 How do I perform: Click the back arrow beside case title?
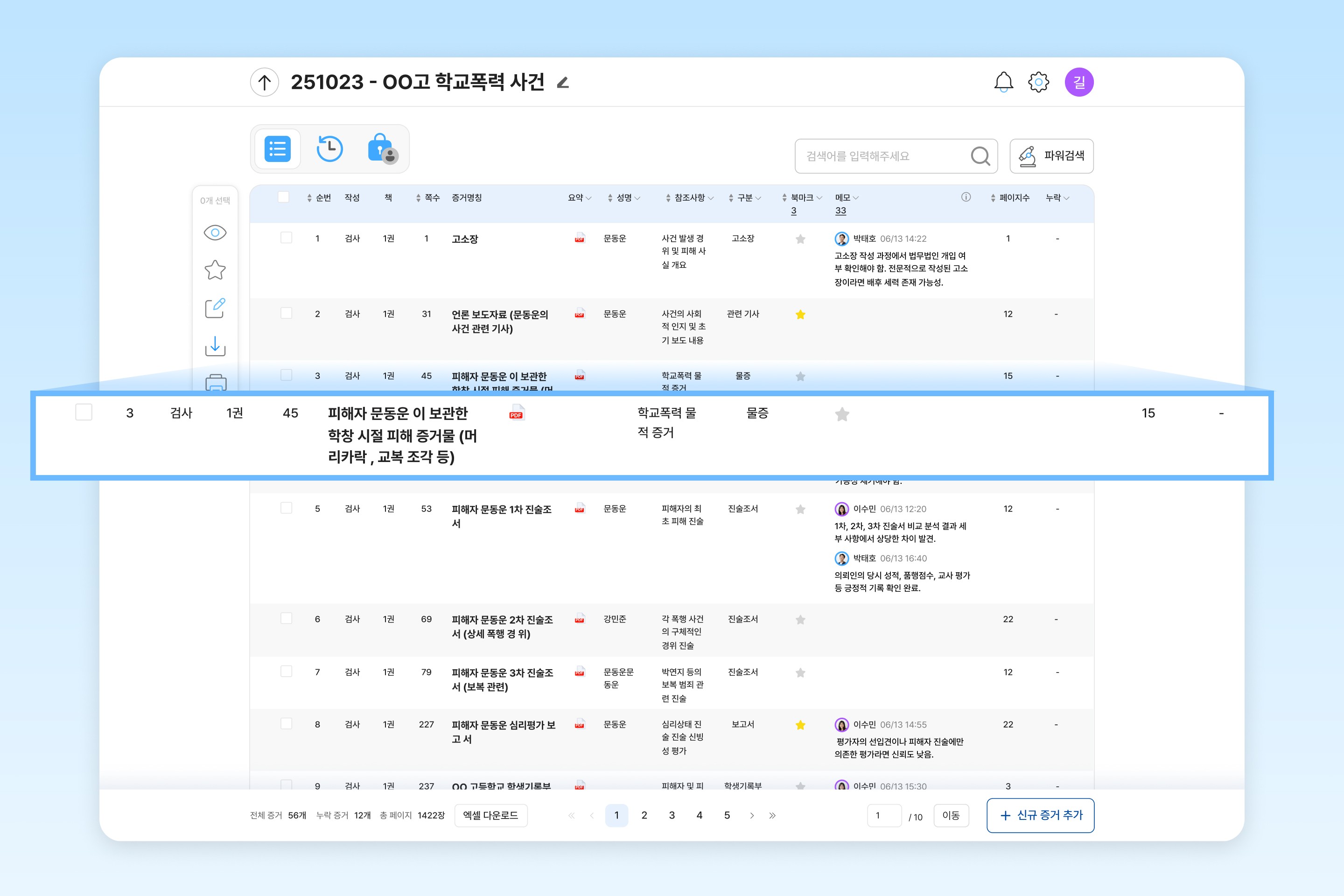tap(264, 82)
